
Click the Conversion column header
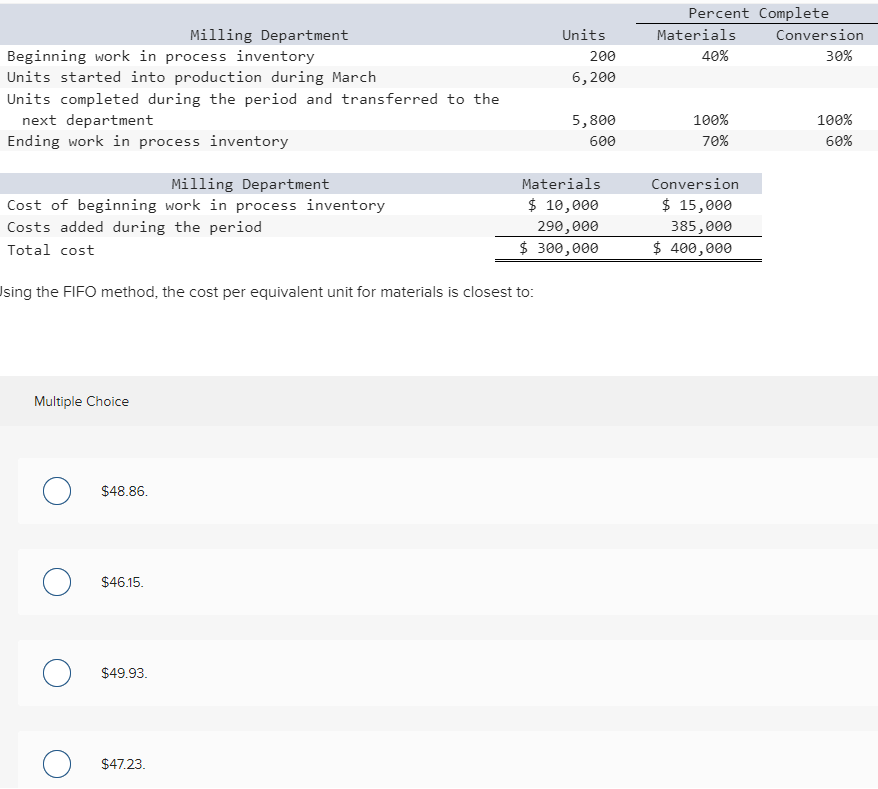819,34
